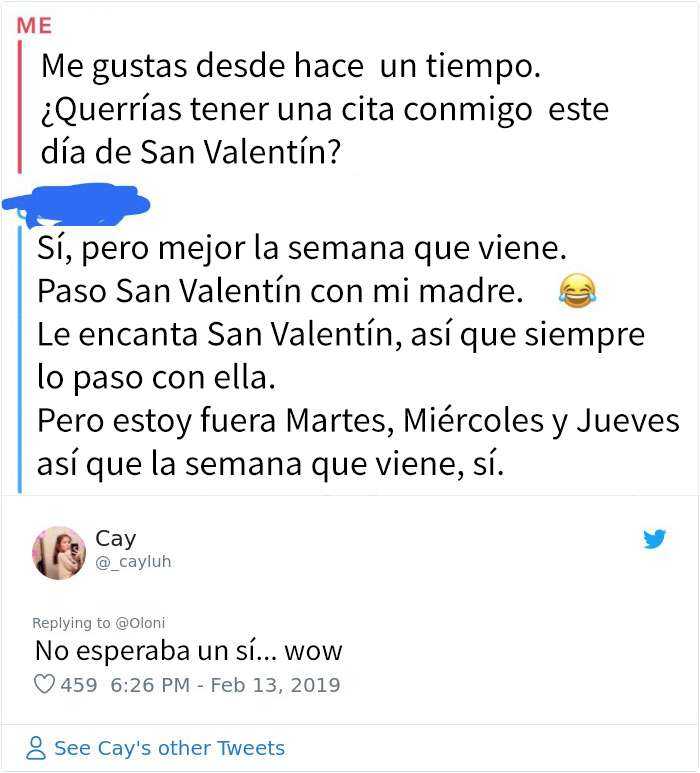Viewport: 700px width, 773px height.
Task: Click the line "Pero estoy fuera Martes, Miércoles y Jueves"
Action: point(358,420)
